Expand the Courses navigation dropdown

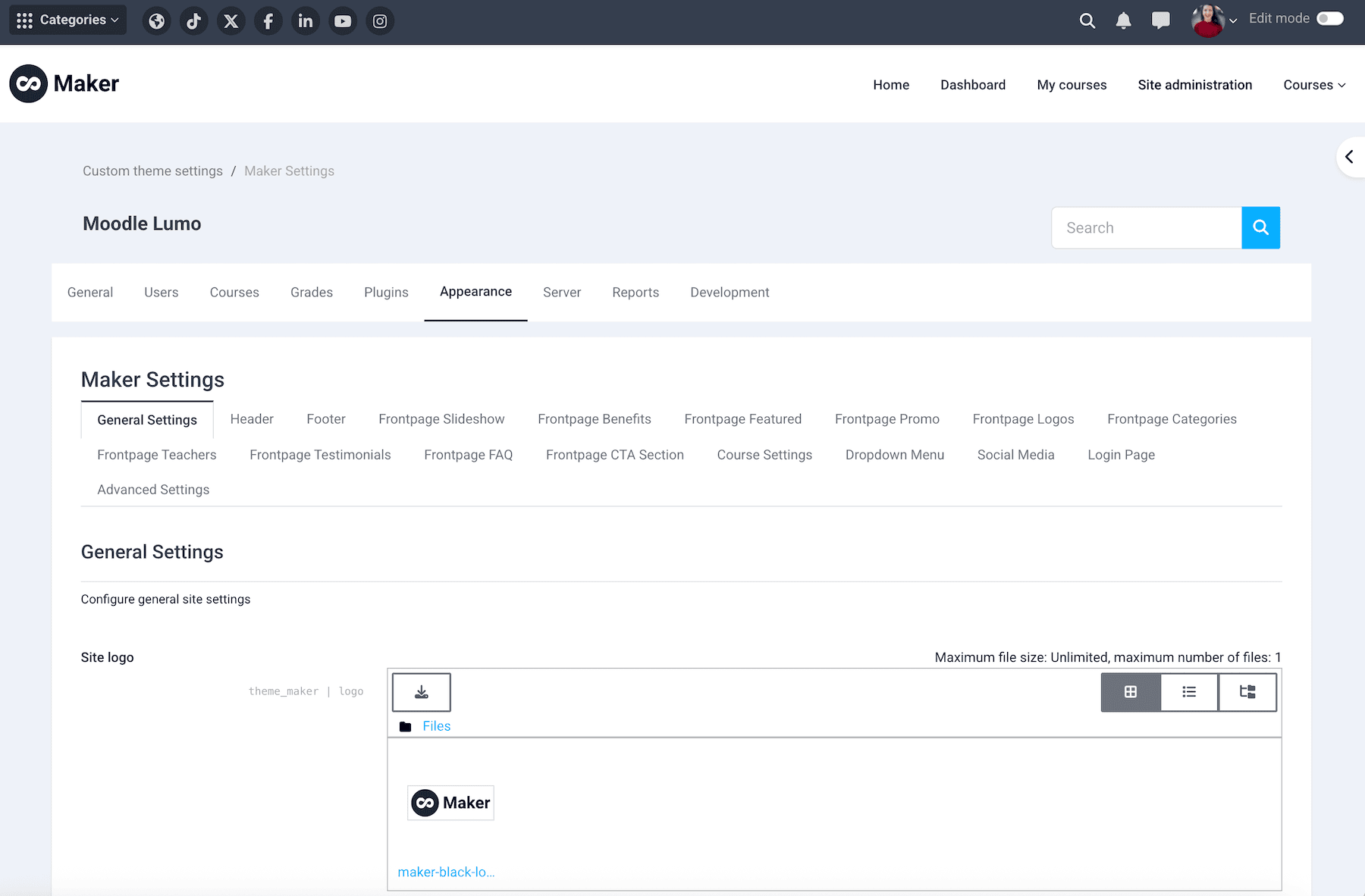[1314, 85]
